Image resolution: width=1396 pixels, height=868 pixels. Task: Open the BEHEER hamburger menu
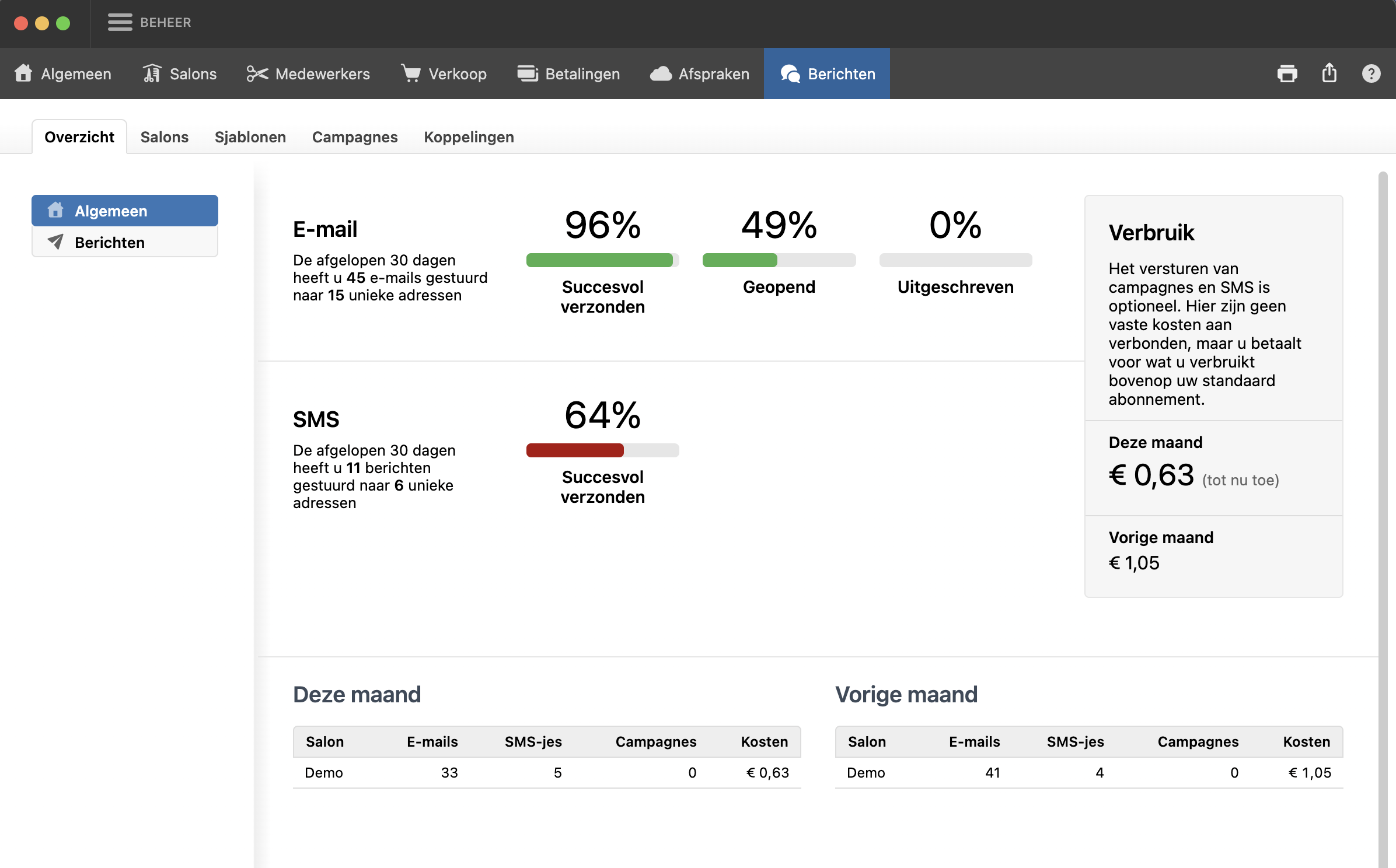pos(120,22)
